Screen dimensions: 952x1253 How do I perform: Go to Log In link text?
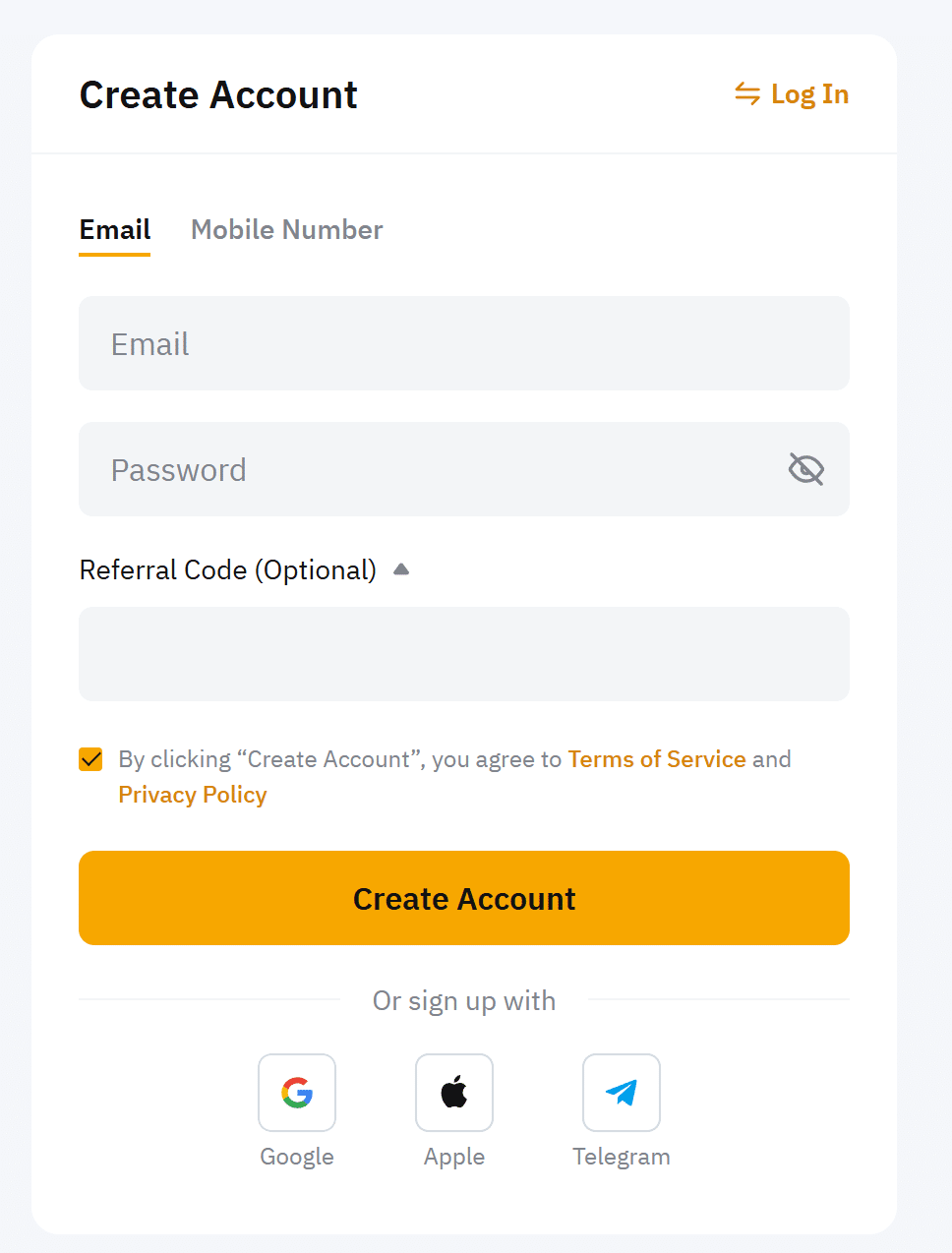coord(809,94)
